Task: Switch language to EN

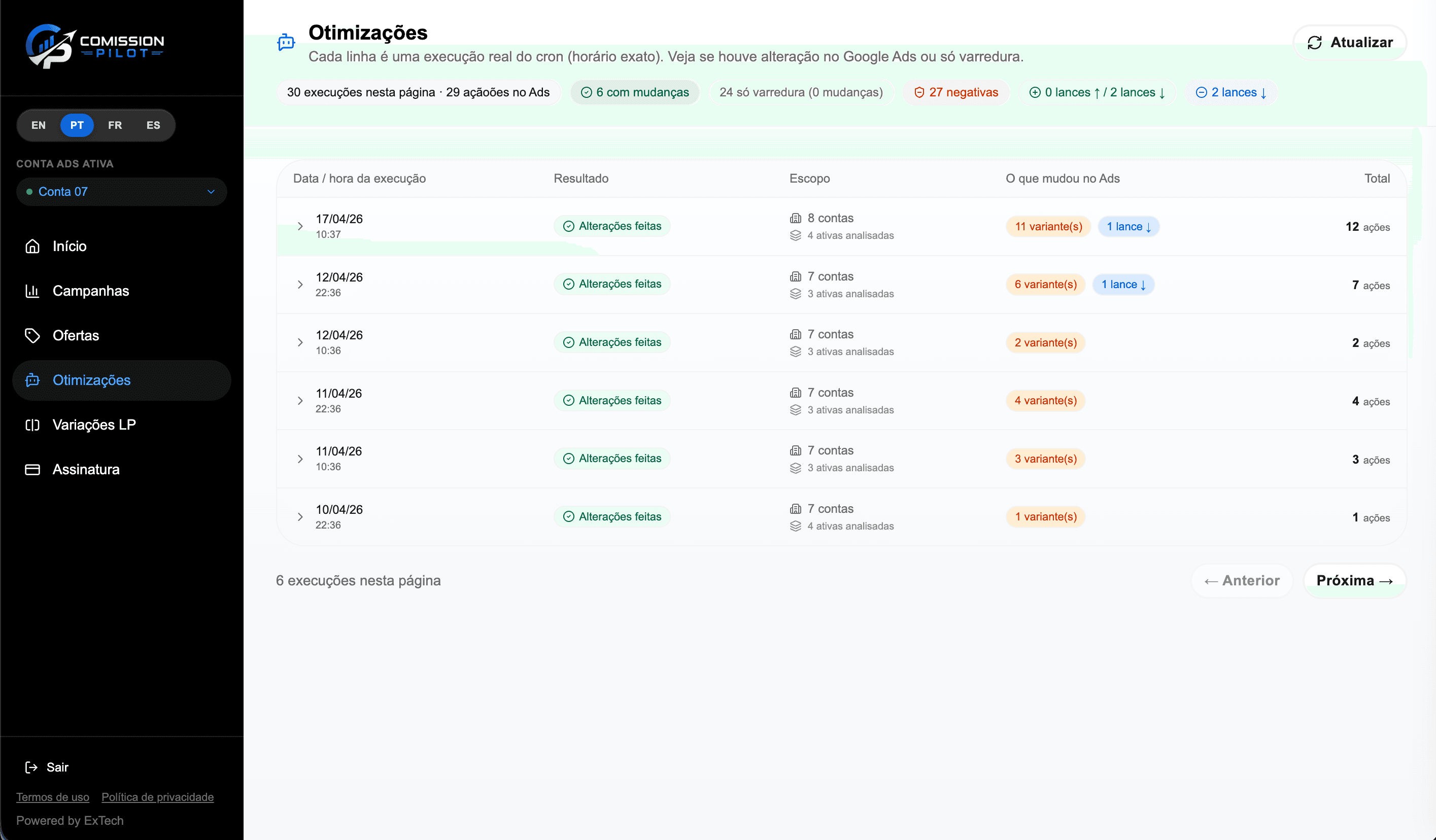Action: 38,125
